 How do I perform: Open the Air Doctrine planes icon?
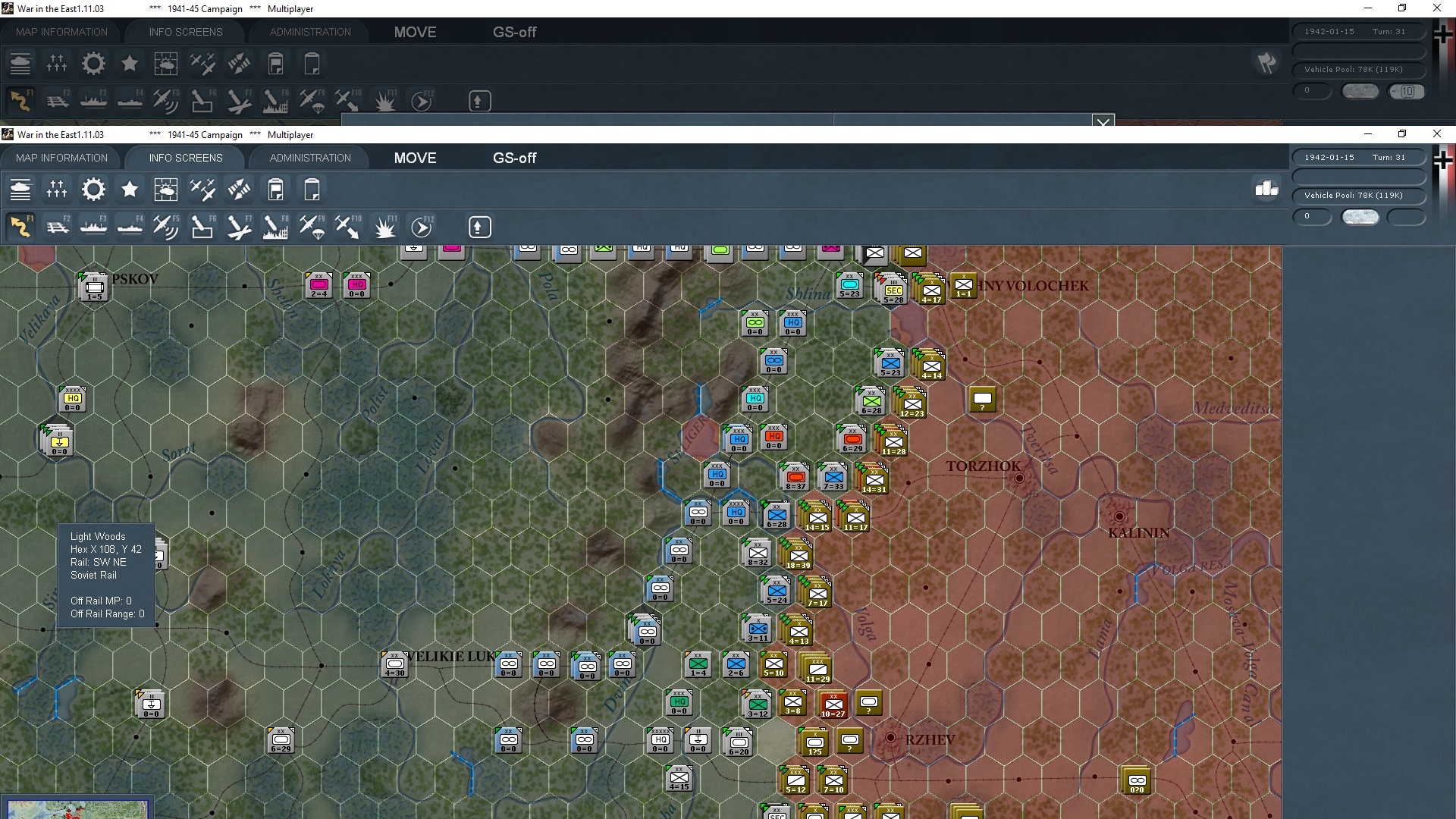coord(202,190)
